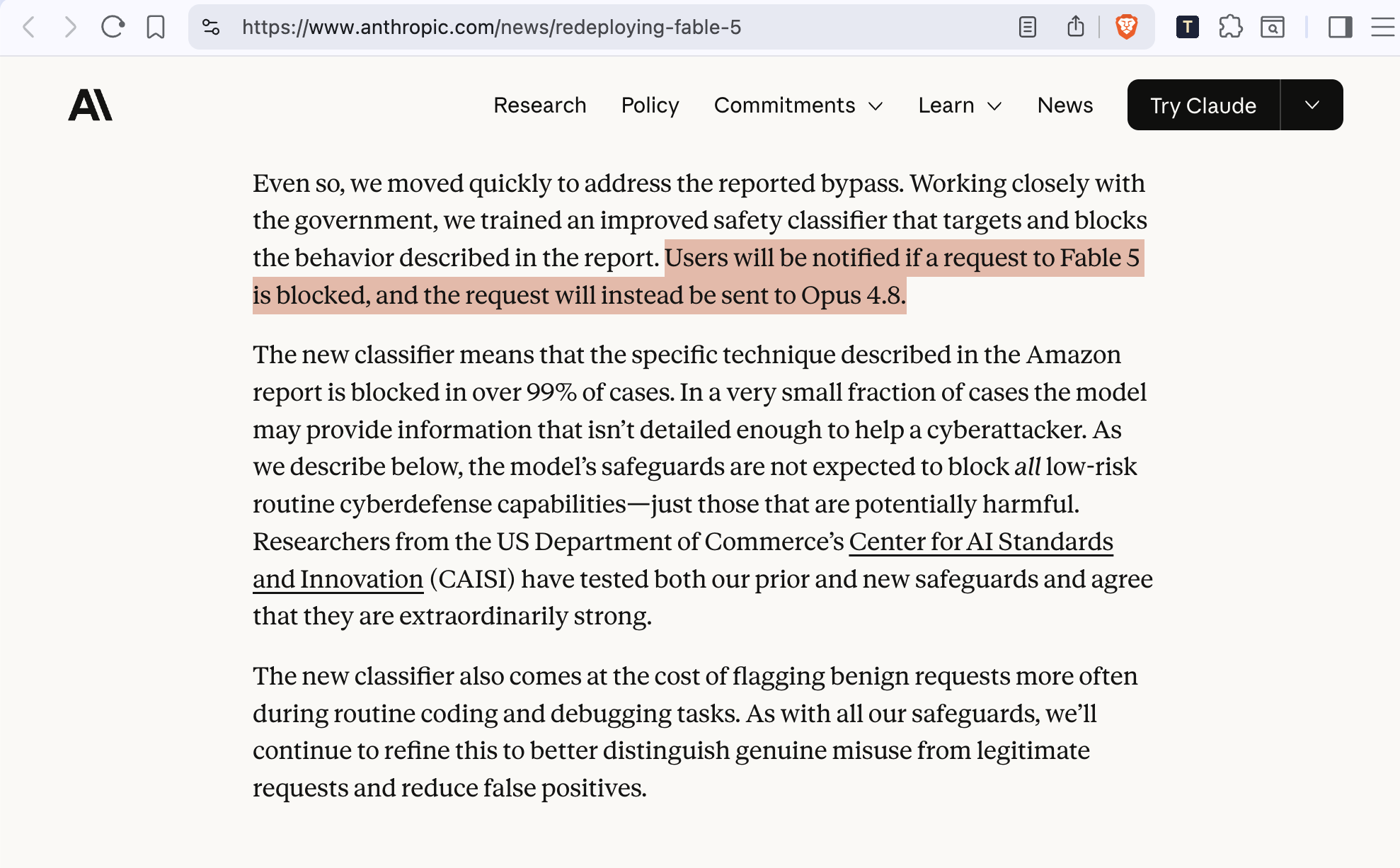Reload the page with the refresh icon
Image resolution: width=1400 pixels, height=868 pixels.
point(113,28)
